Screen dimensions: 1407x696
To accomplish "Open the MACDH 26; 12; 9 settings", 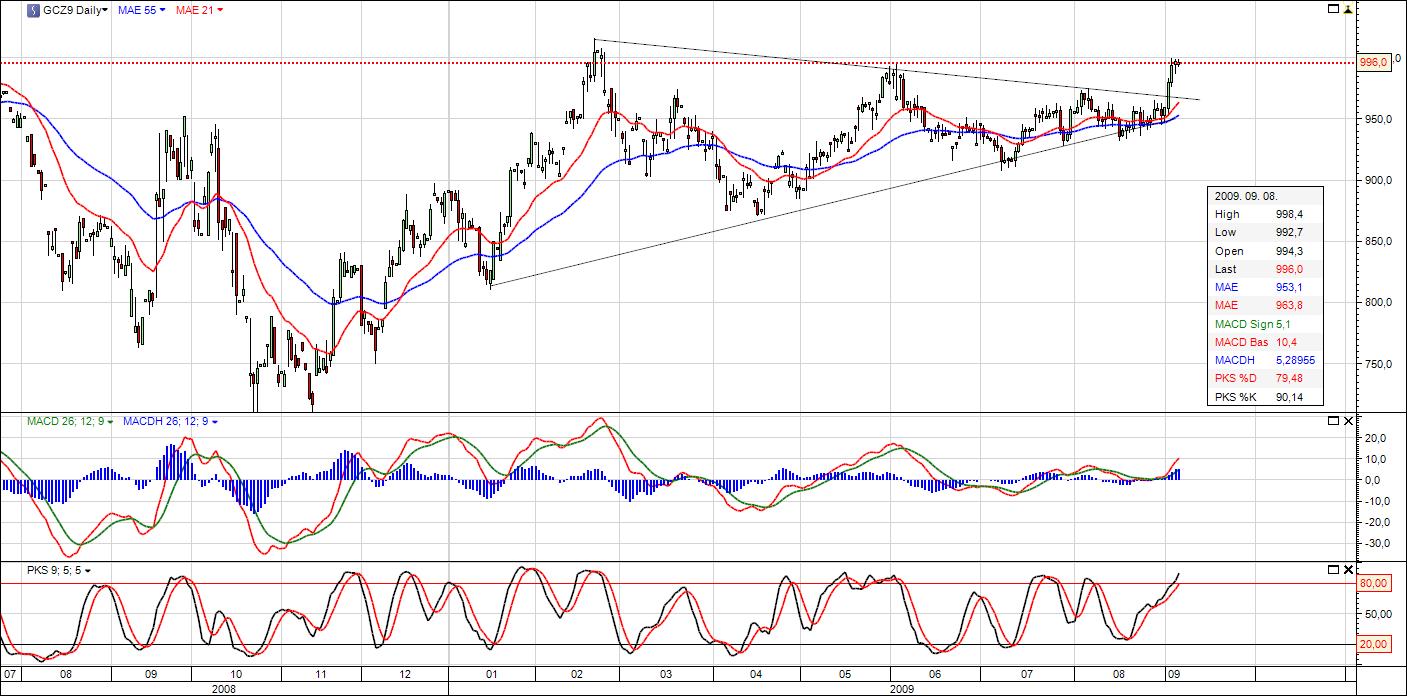I will click(x=169, y=422).
